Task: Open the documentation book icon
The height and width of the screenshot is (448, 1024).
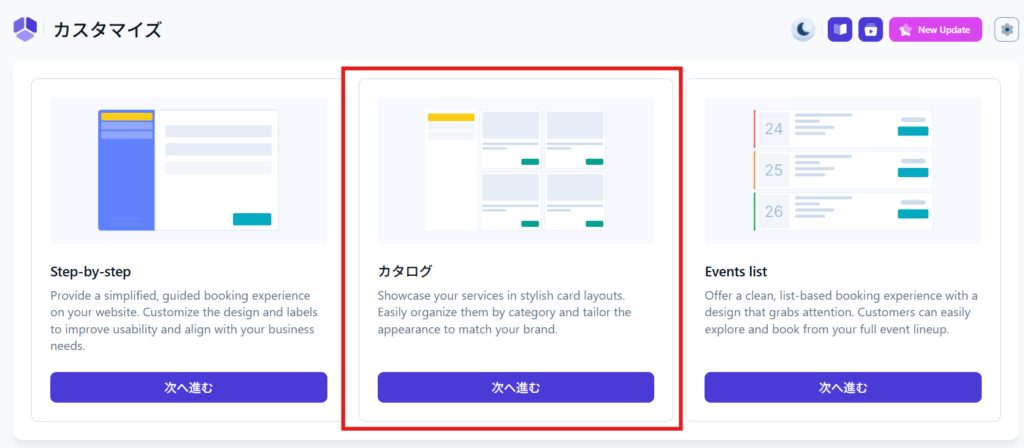Action: point(840,30)
